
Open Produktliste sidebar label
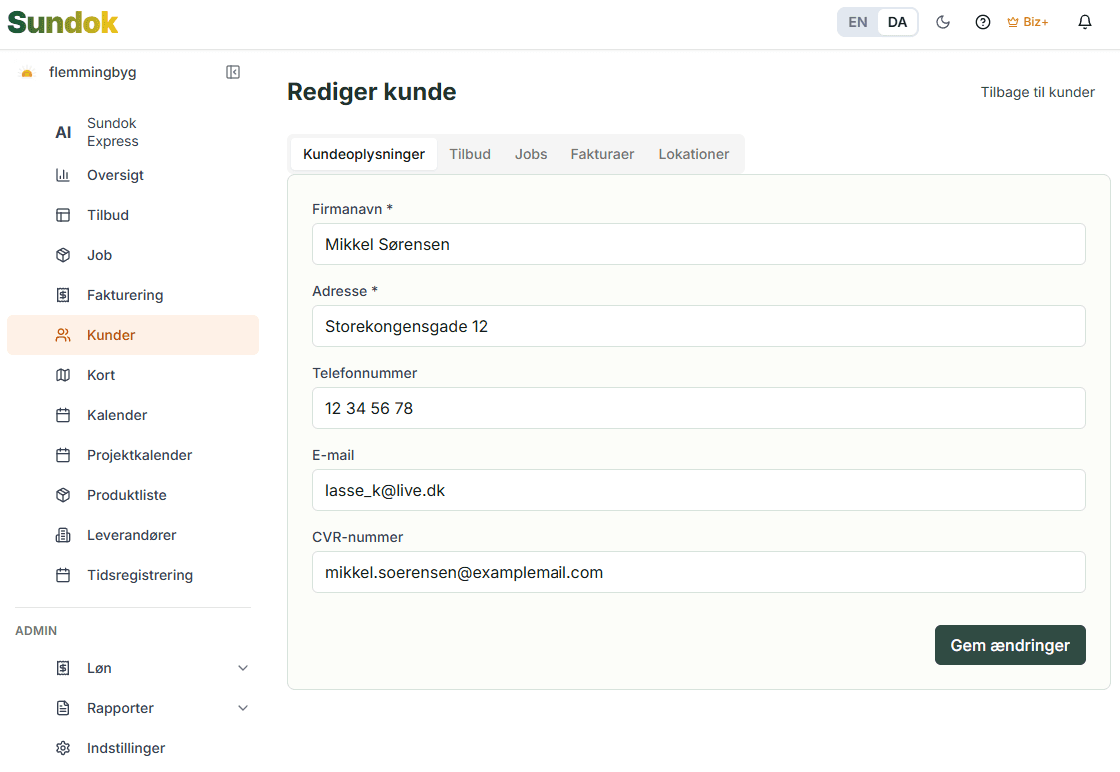click(126, 495)
